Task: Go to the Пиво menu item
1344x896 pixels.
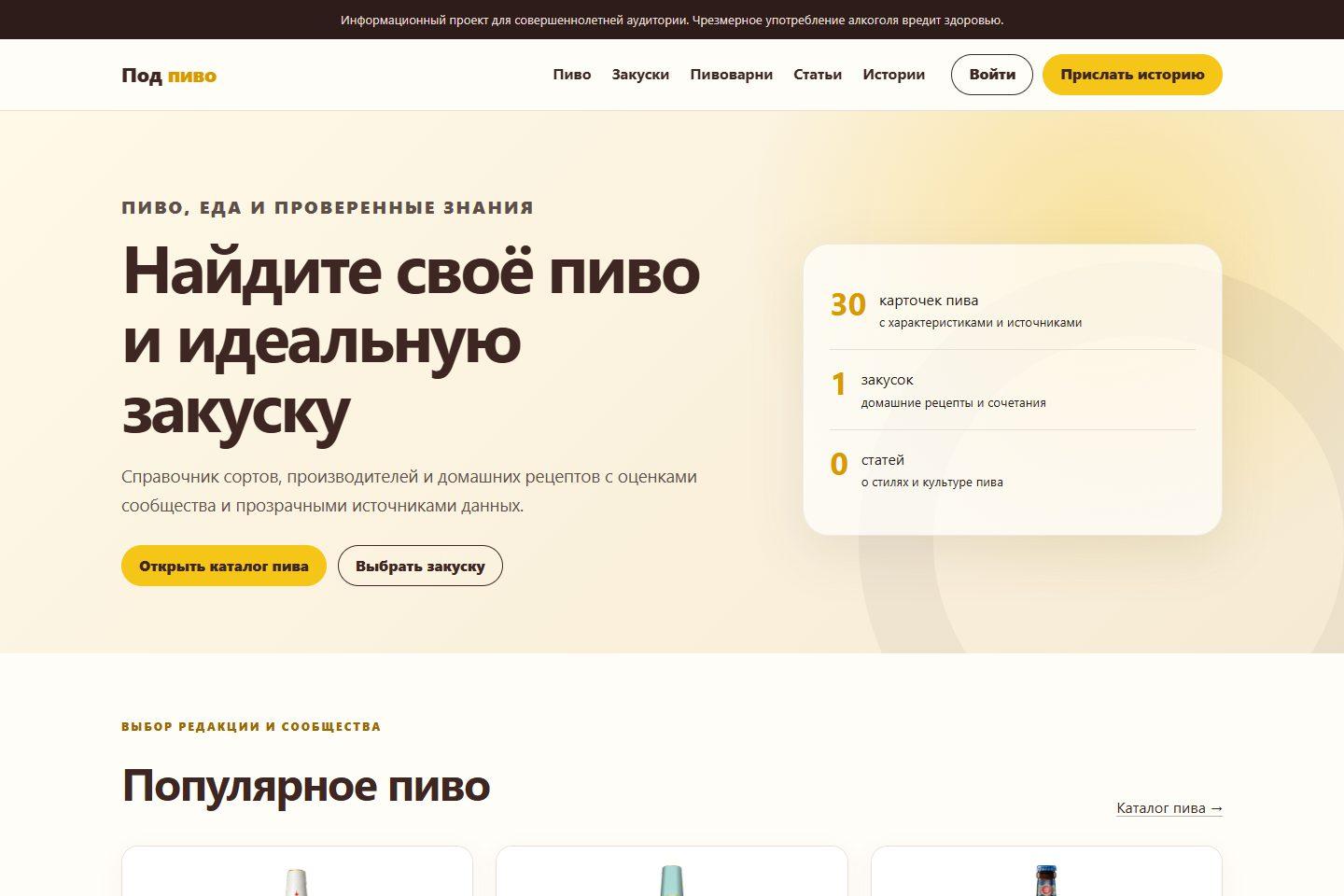Action: coord(571,75)
